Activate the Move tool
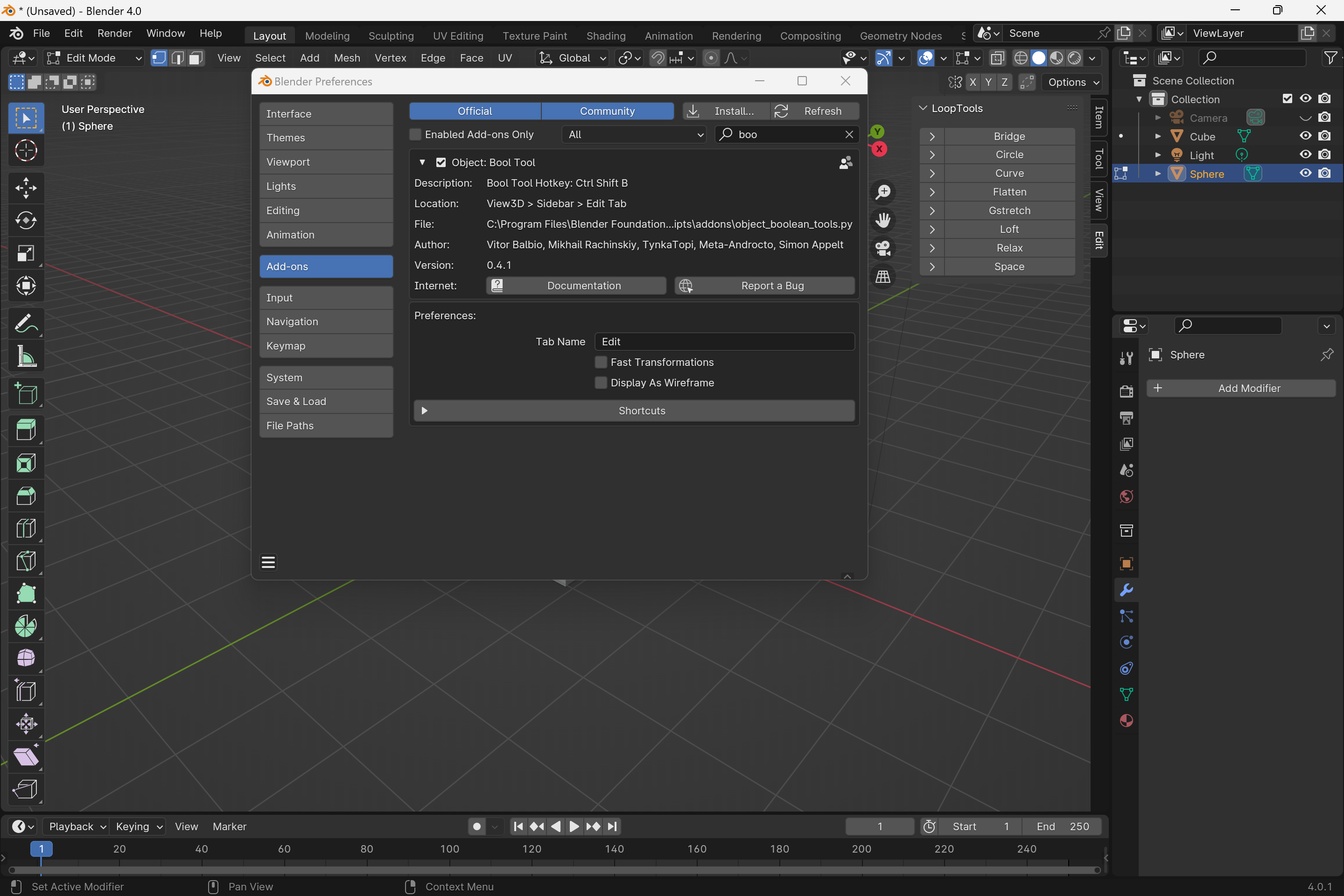1344x896 pixels. click(x=26, y=188)
